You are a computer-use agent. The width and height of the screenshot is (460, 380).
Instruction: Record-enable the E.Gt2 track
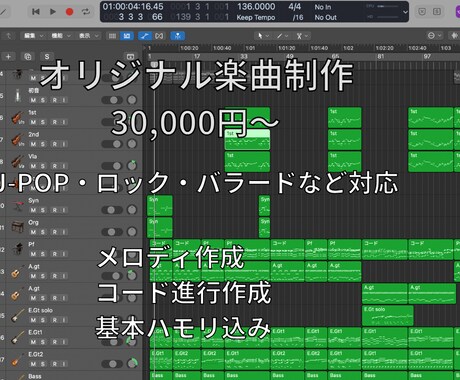point(54,364)
